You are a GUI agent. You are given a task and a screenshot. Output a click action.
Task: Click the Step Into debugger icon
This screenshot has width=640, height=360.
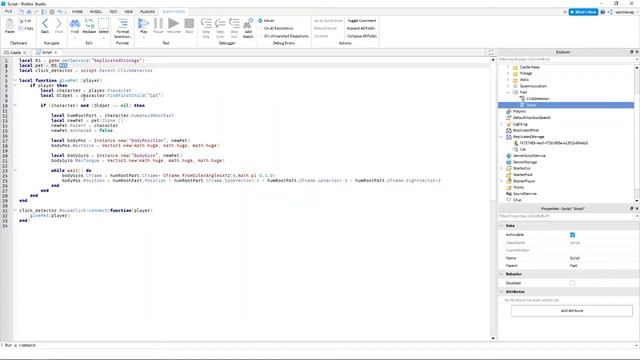click(206, 24)
